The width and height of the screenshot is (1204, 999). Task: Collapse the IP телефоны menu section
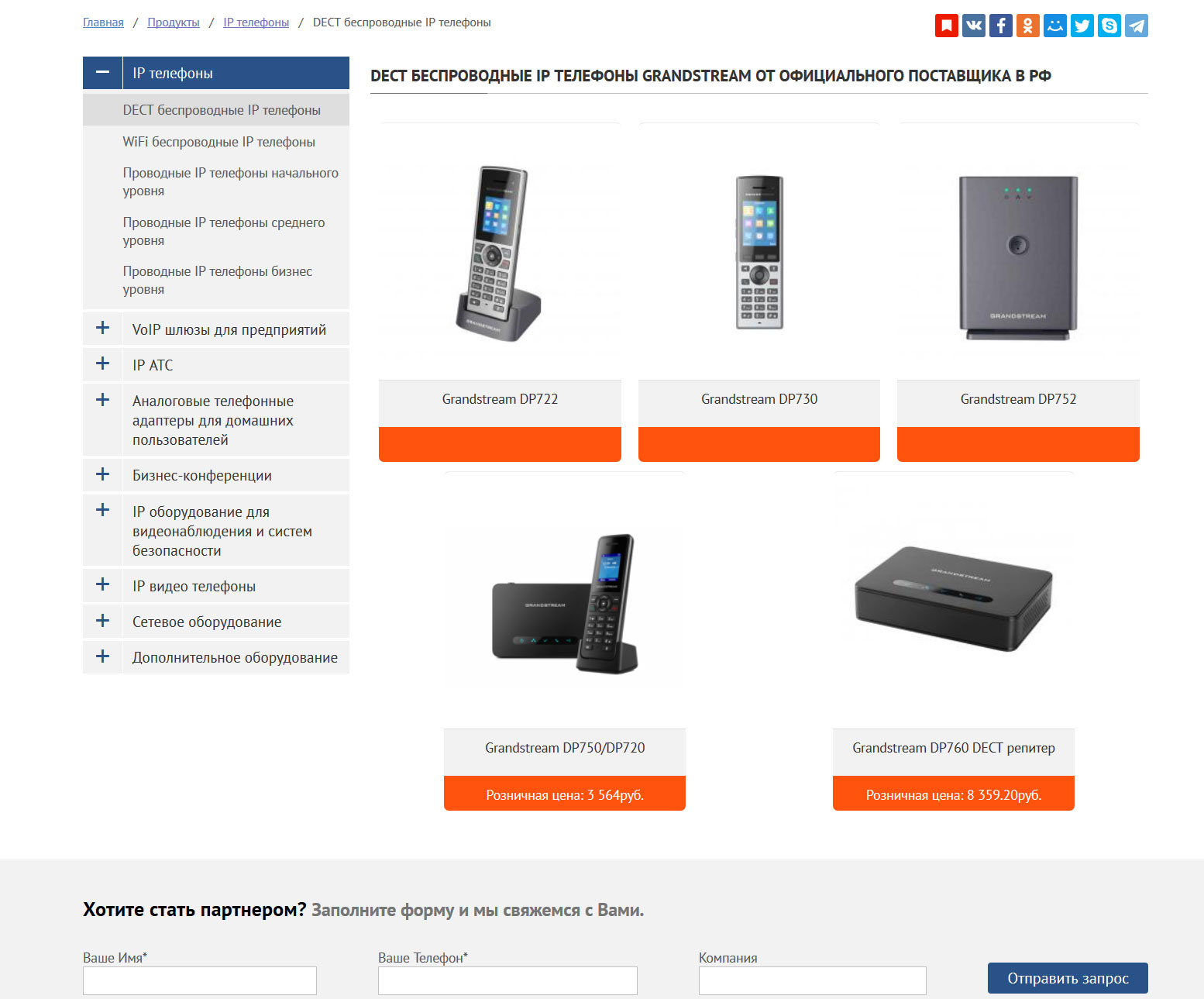click(x=102, y=73)
